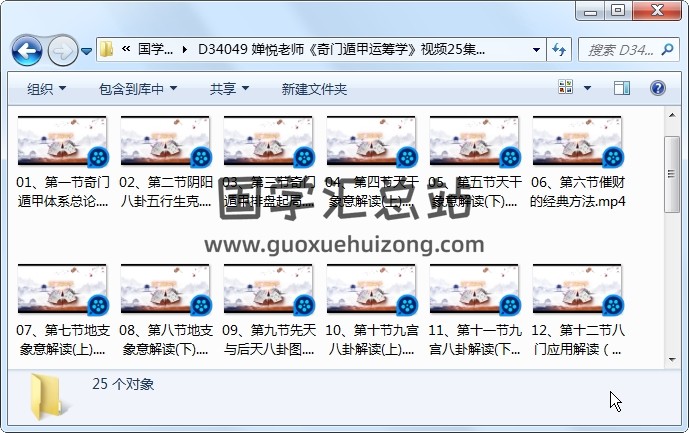Screen dimensions: 689x433
Task: Select video thumbnail 07、第七节地支象意解读(上)
Action: click(62, 289)
